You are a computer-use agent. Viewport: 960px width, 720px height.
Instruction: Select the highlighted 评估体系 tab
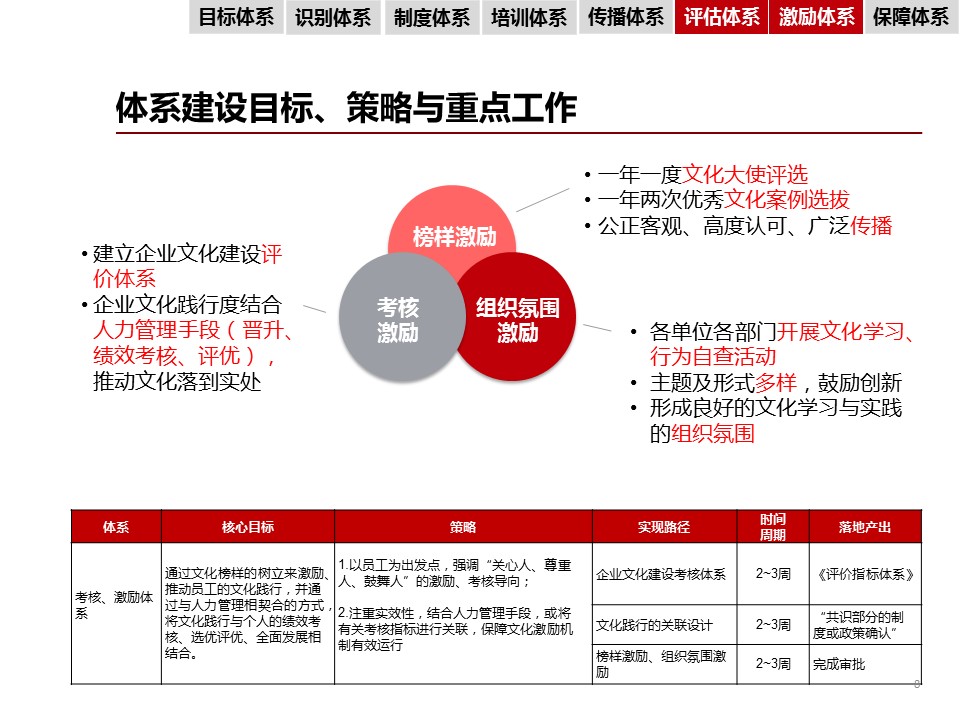coord(721,18)
